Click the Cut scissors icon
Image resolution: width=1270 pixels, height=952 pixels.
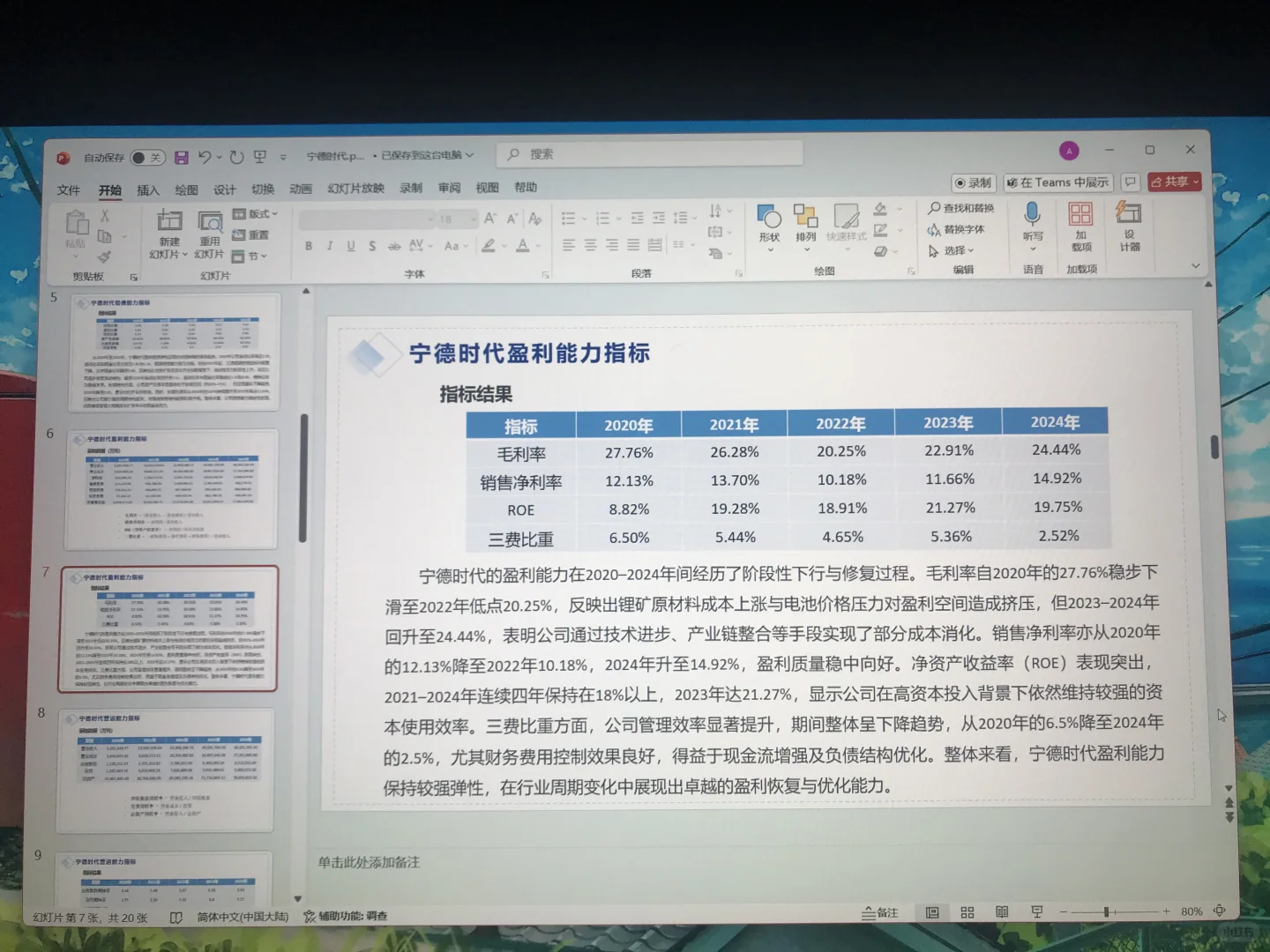[105, 216]
